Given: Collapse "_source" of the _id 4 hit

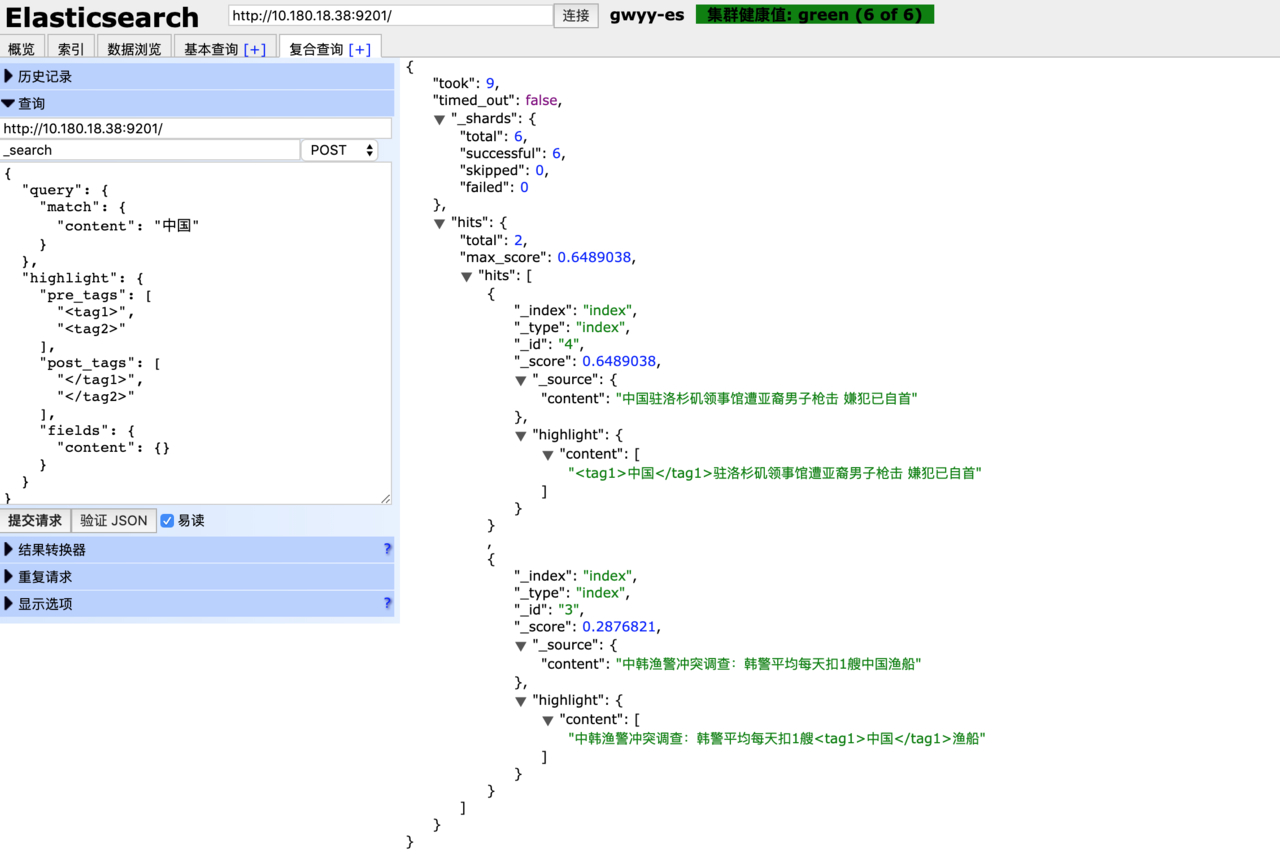Looking at the screenshot, I should [x=521, y=380].
